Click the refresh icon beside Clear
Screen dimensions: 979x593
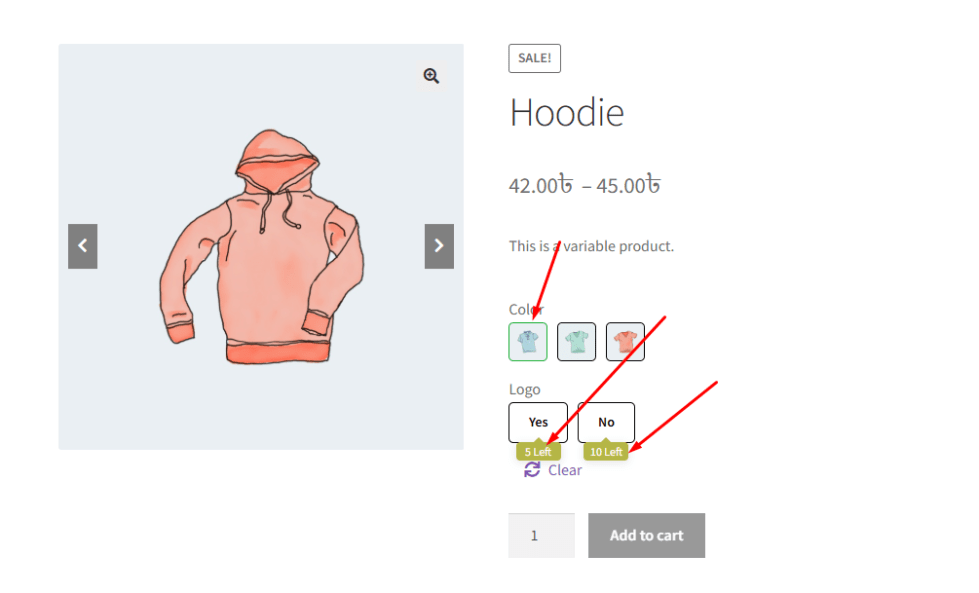tap(532, 469)
